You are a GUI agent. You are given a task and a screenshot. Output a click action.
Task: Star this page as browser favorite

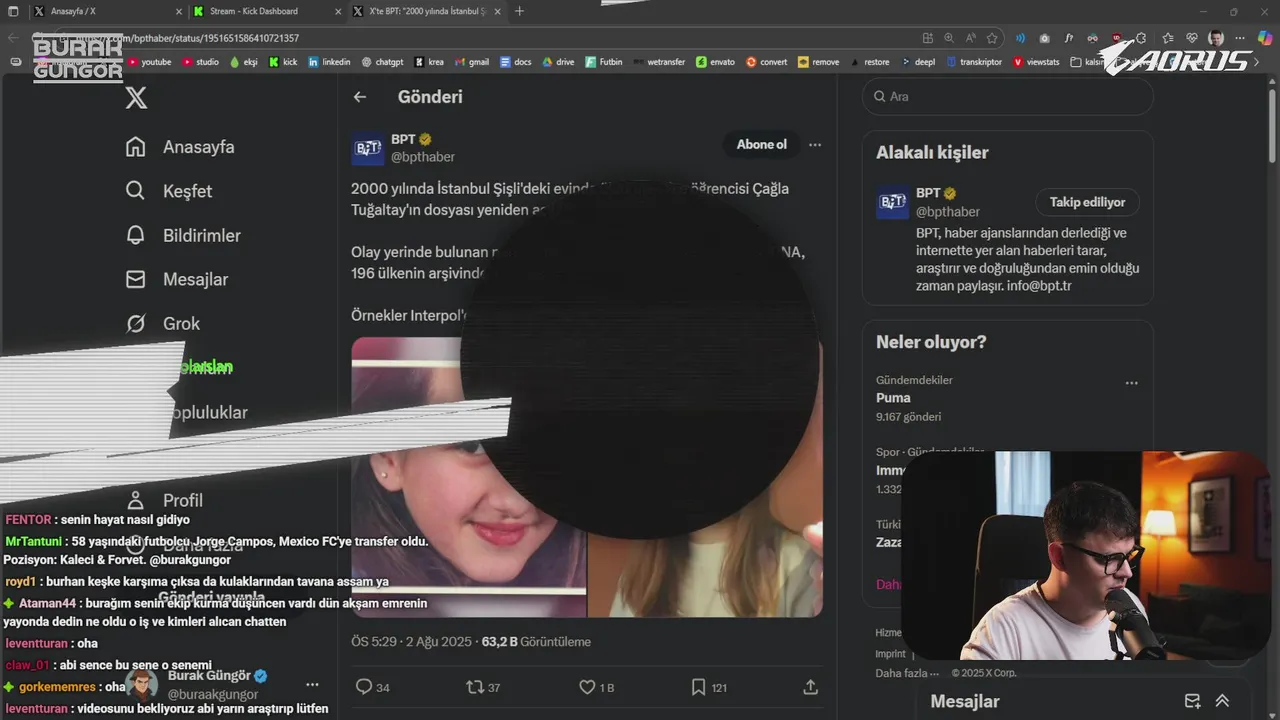click(992, 38)
